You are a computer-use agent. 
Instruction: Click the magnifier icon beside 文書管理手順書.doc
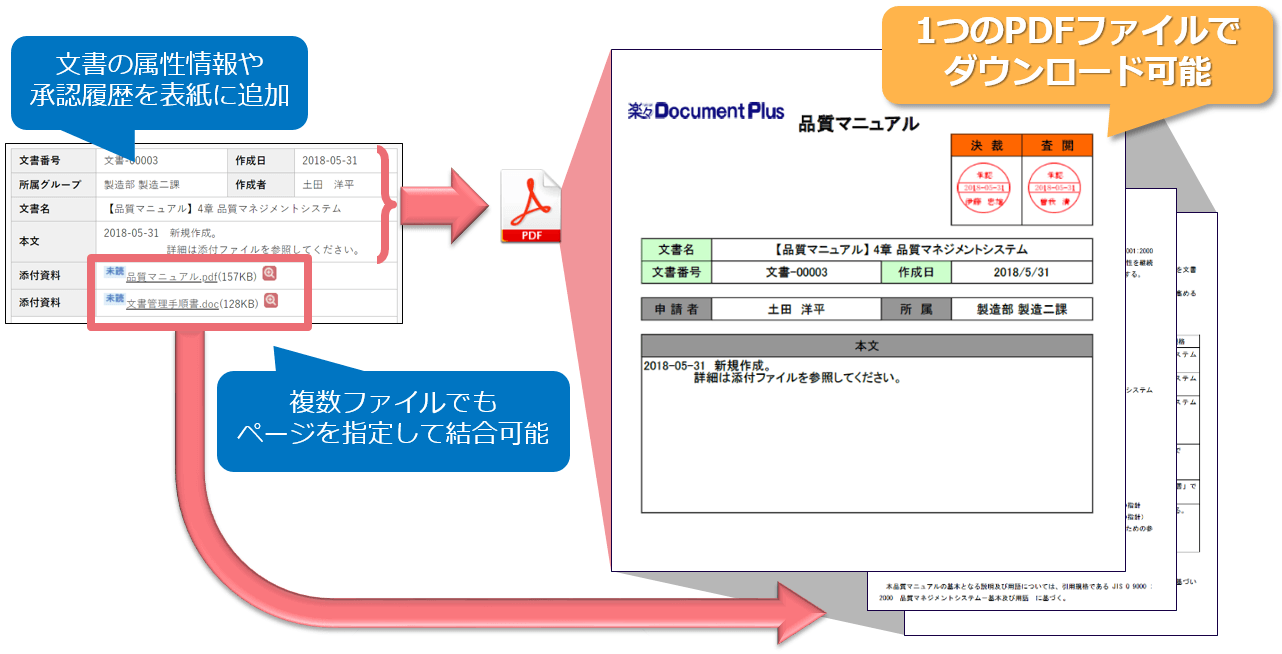(x=270, y=301)
